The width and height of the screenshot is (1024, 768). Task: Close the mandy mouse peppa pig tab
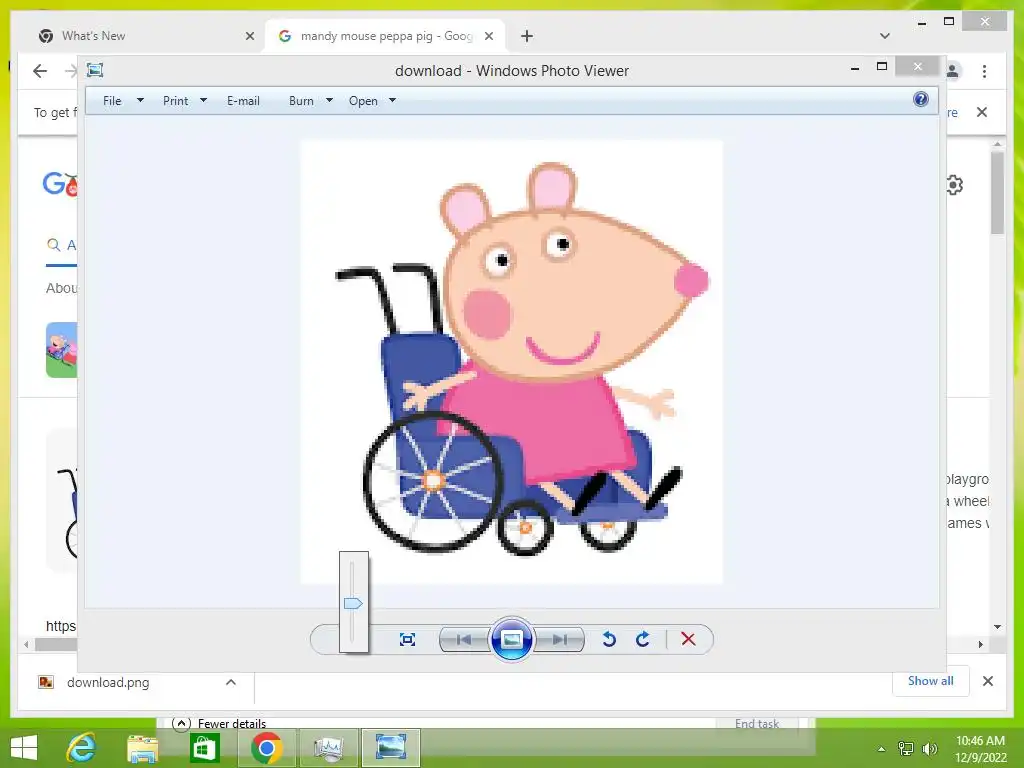(x=488, y=36)
